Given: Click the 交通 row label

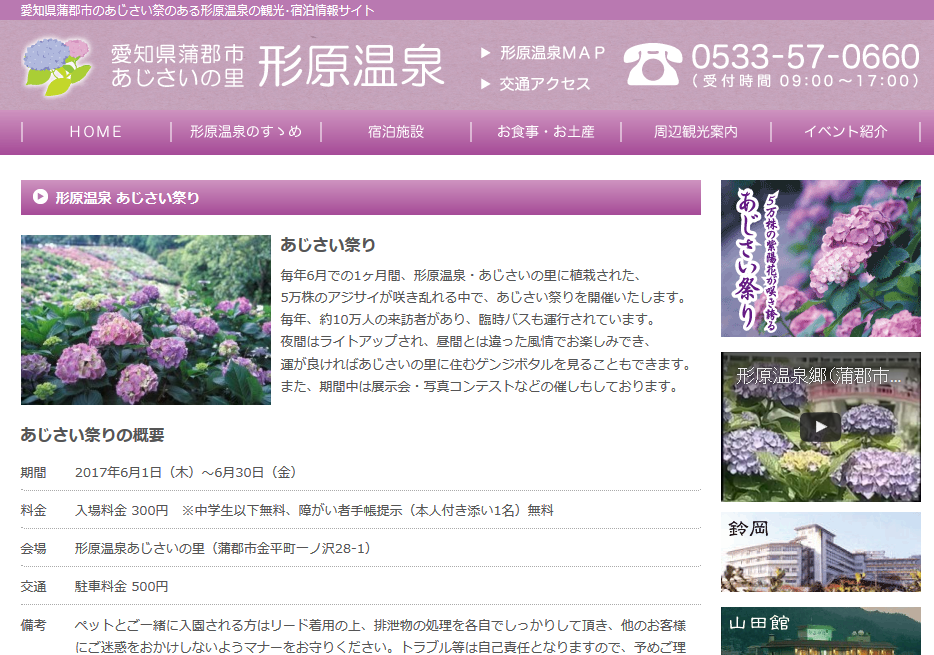Looking at the screenshot, I should 33,587.
